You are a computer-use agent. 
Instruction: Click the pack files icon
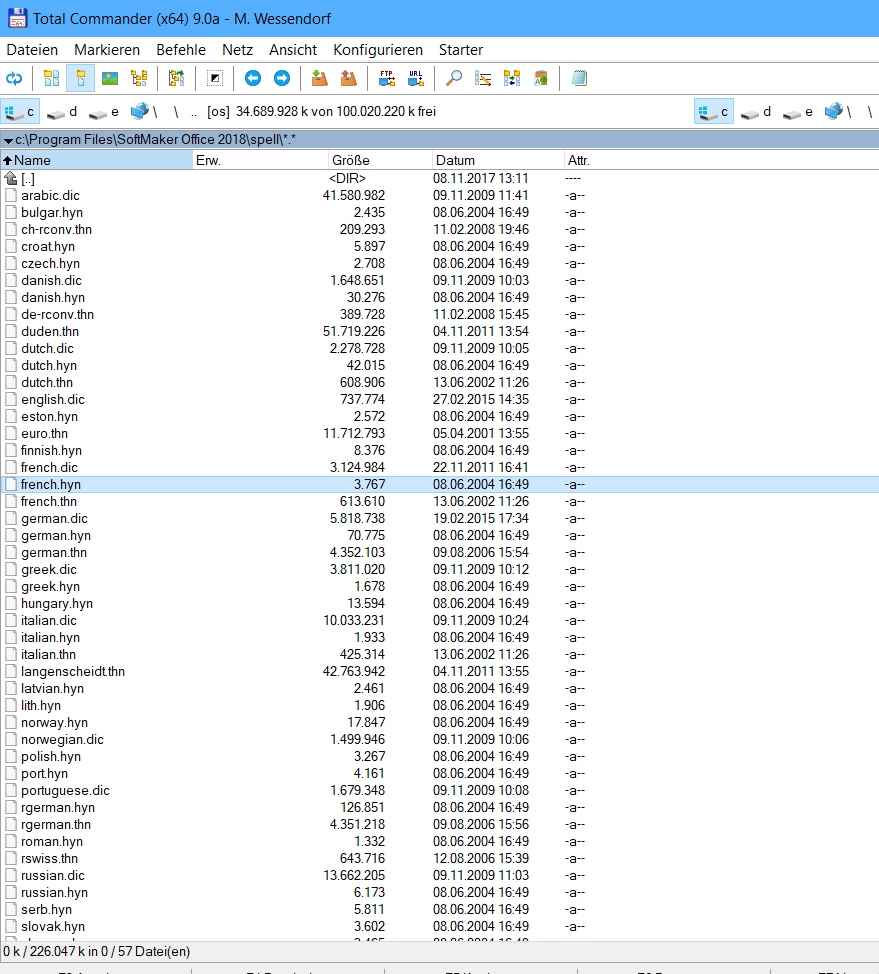[319, 78]
